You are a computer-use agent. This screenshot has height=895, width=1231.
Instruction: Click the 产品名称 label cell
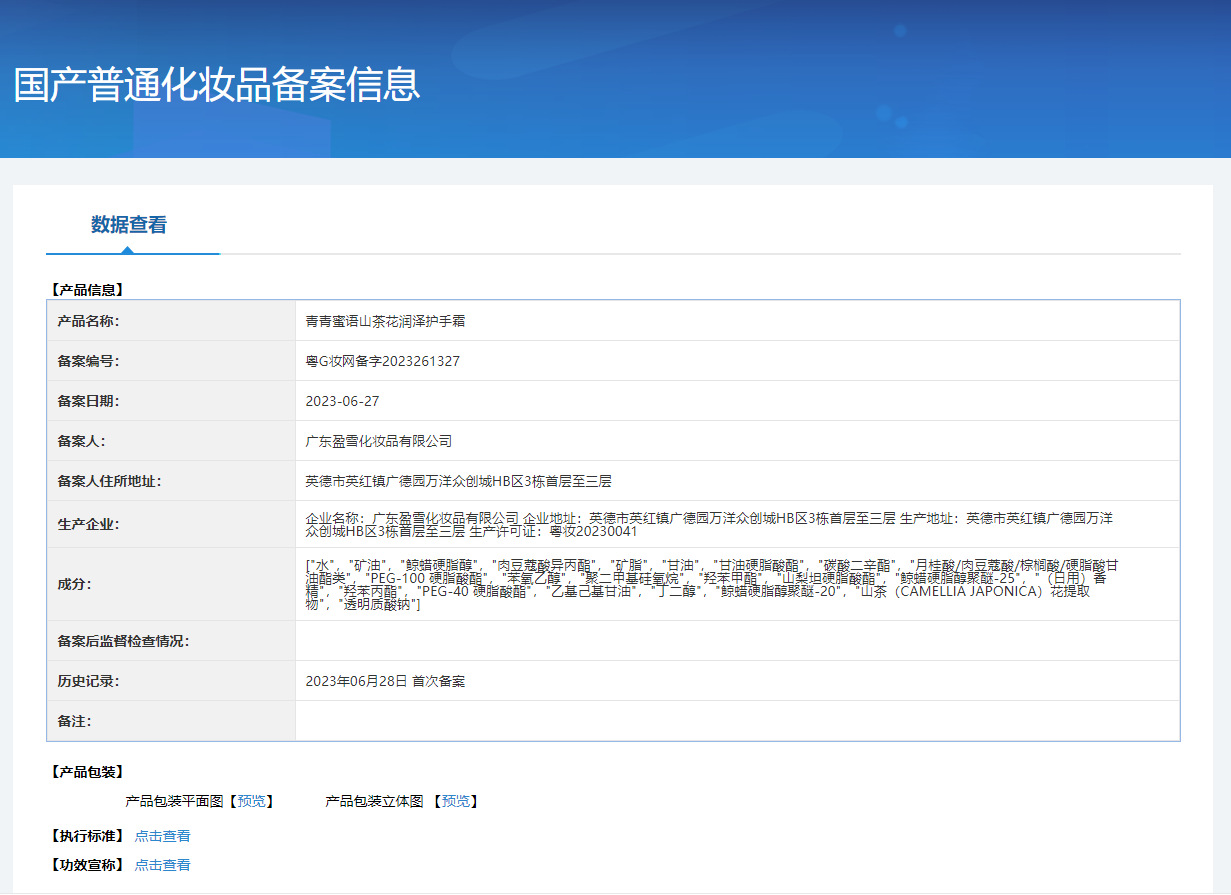pyautogui.click(x=171, y=321)
